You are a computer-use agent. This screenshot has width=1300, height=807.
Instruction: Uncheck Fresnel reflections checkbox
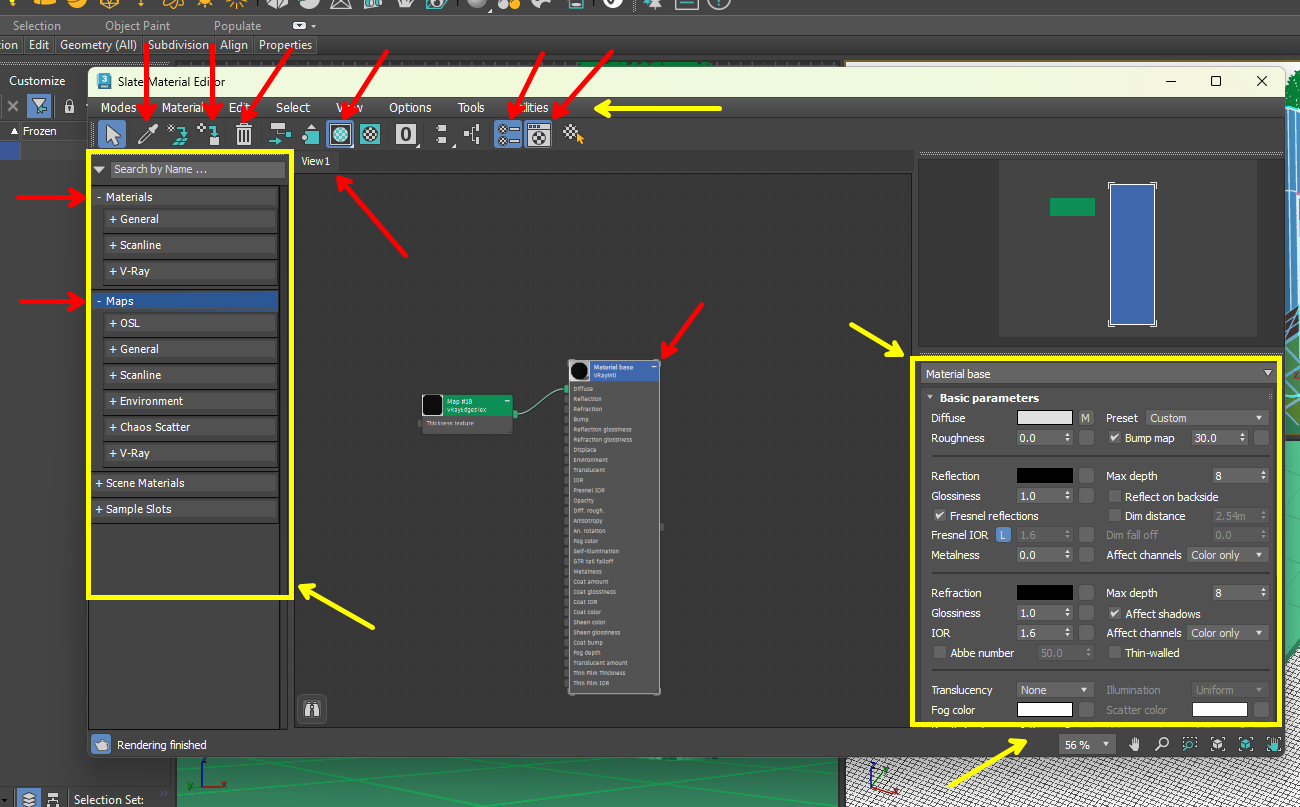(x=939, y=516)
